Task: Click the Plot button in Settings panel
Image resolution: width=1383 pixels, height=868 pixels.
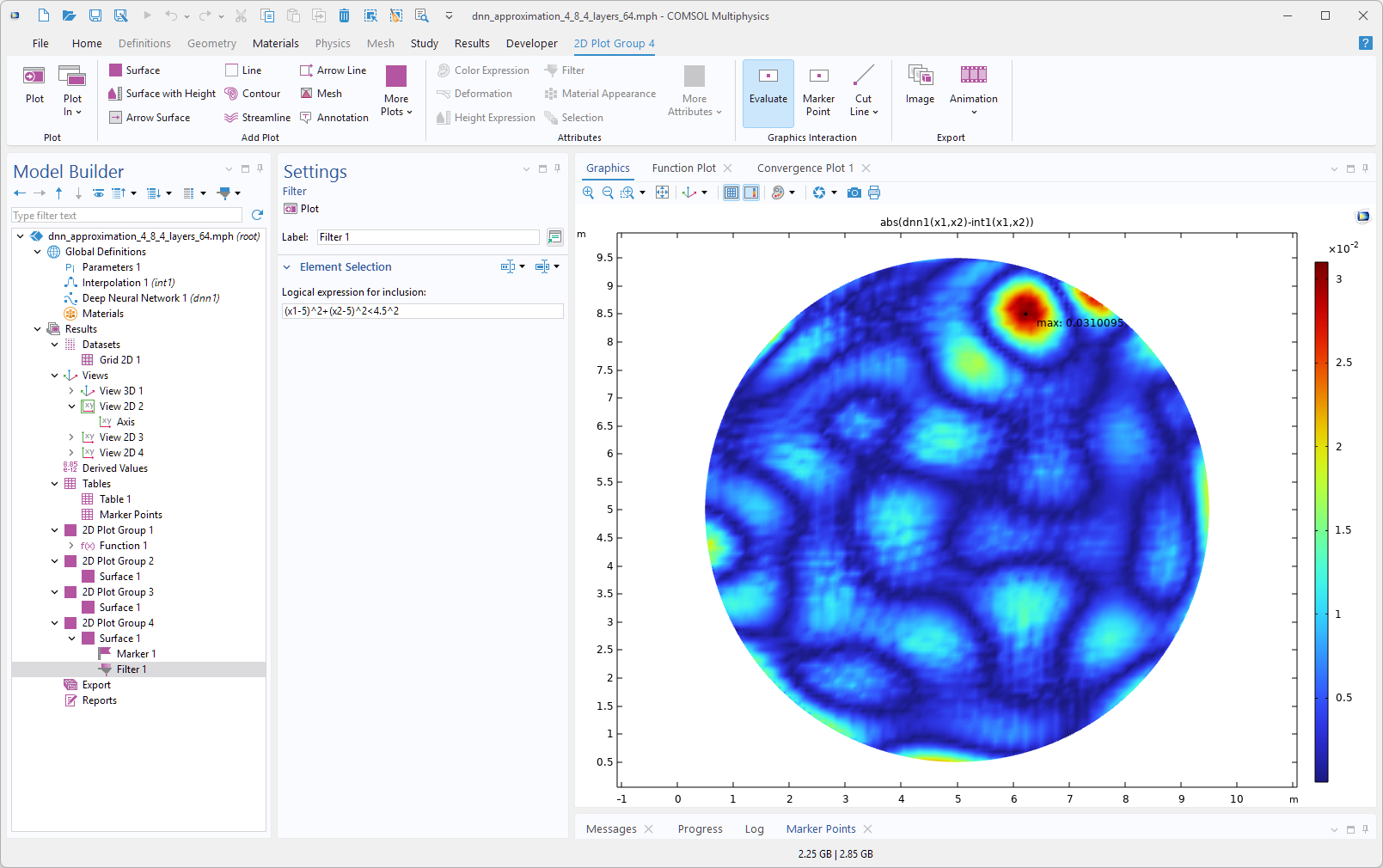Action: point(302,209)
